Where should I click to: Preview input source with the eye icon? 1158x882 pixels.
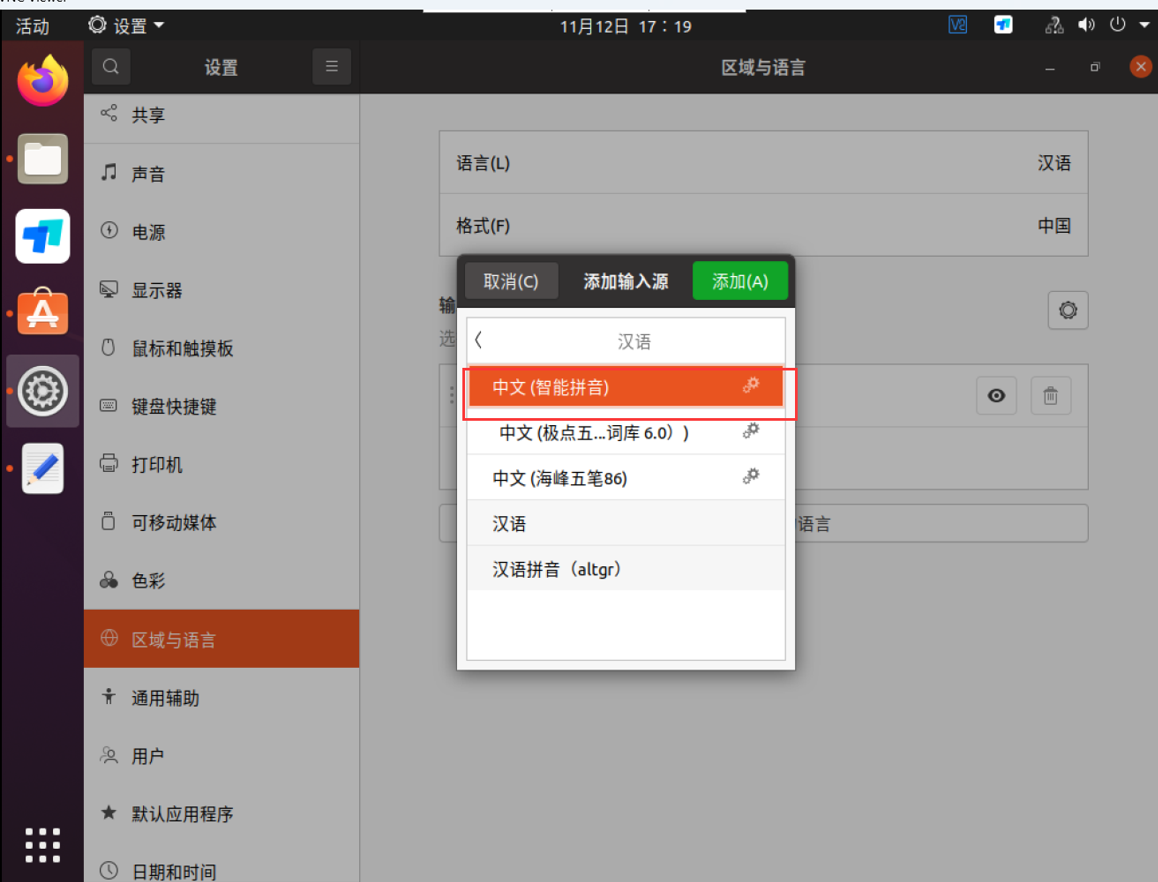pyautogui.click(x=996, y=395)
